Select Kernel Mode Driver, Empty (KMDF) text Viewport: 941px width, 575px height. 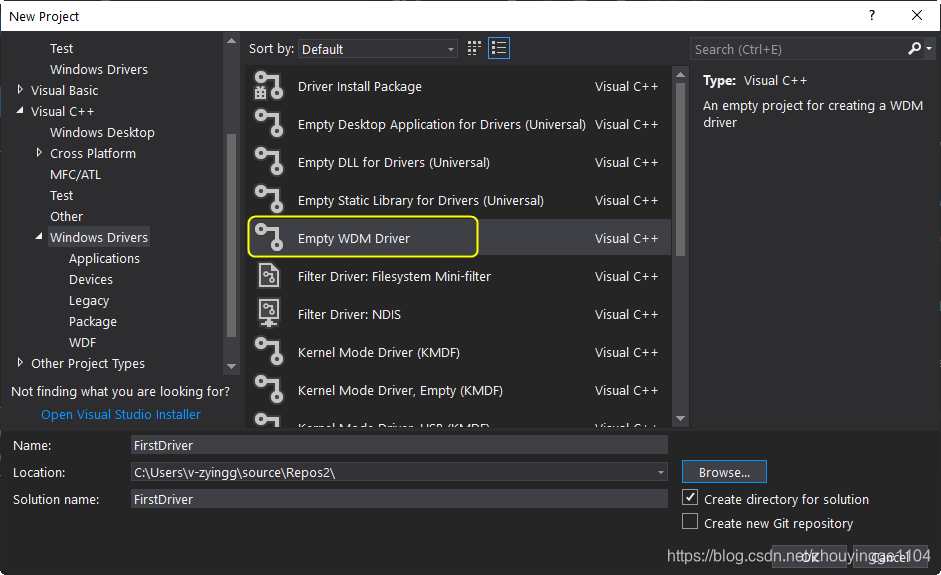coord(400,391)
